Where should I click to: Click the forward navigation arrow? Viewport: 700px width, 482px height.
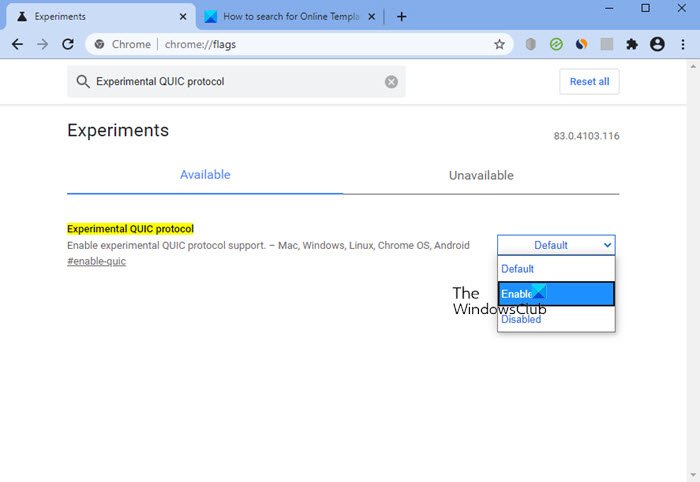coord(42,44)
